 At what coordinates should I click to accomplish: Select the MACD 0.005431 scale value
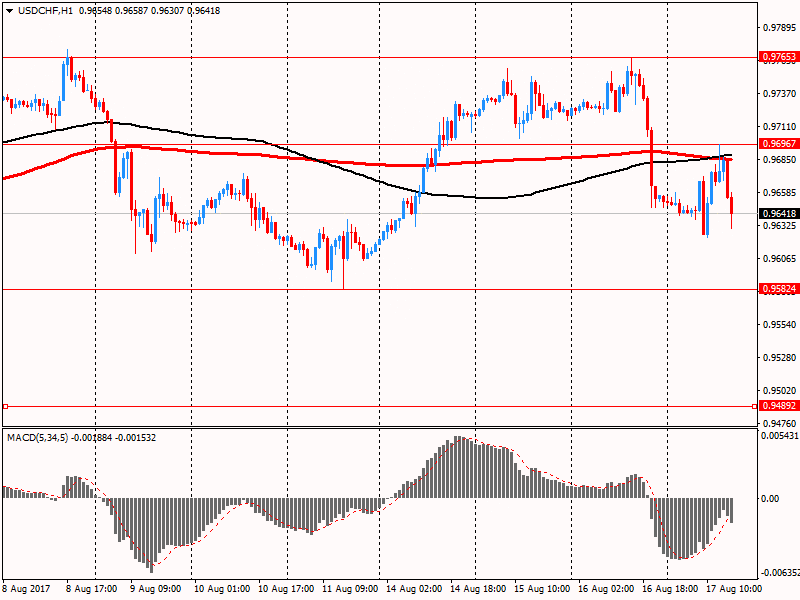coord(780,436)
